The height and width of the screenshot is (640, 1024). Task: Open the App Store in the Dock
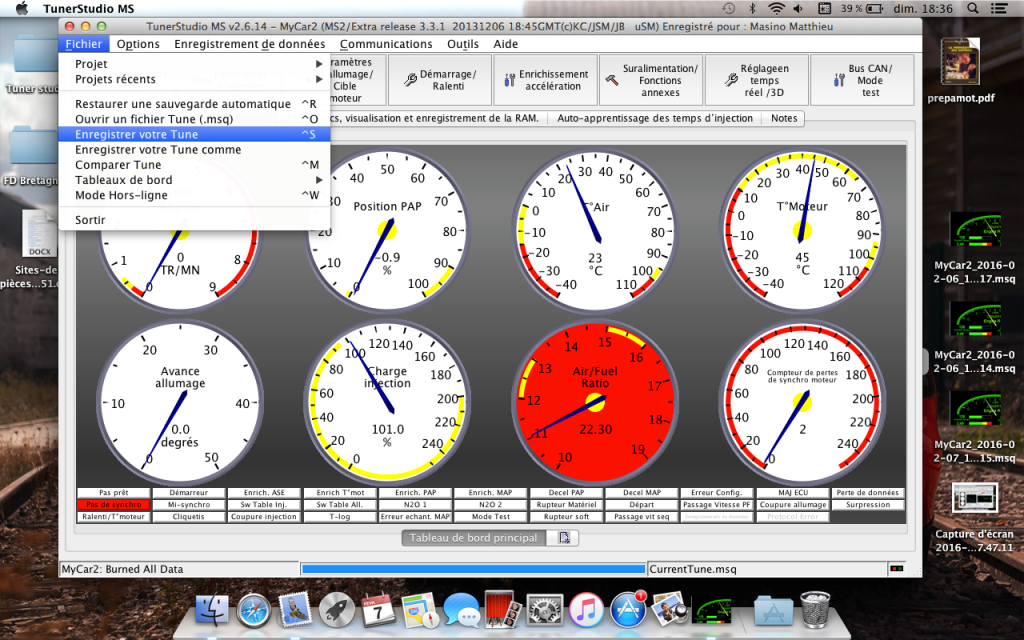pyautogui.click(x=628, y=610)
